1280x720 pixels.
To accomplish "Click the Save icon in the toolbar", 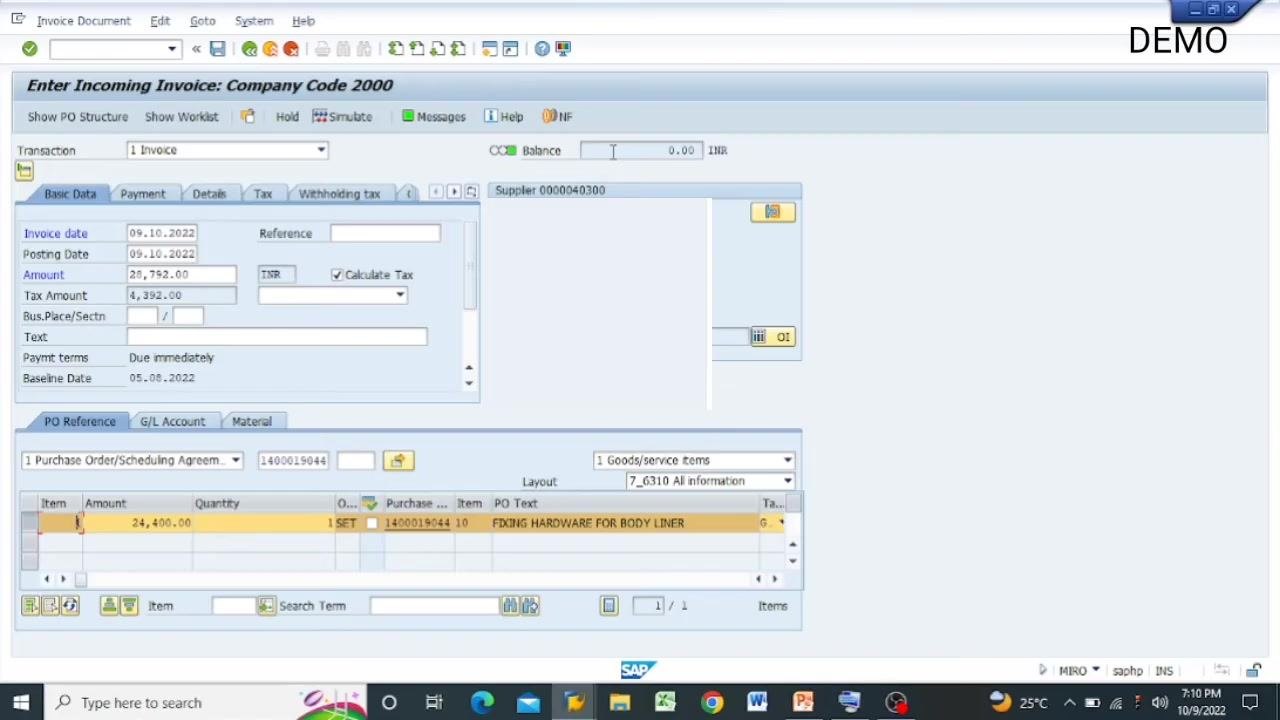I will click(x=217, y=49).
